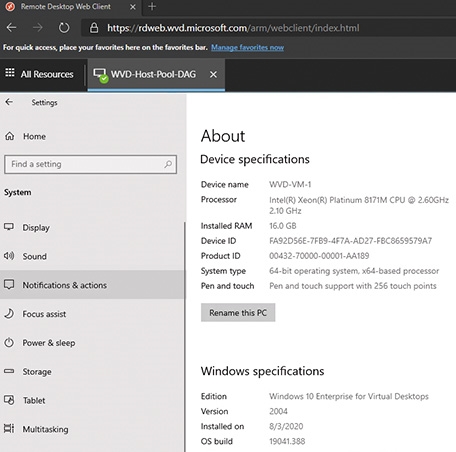Select the Version value 2004
Viewport: 456px width, 452px height.
(x=278, y=411)
